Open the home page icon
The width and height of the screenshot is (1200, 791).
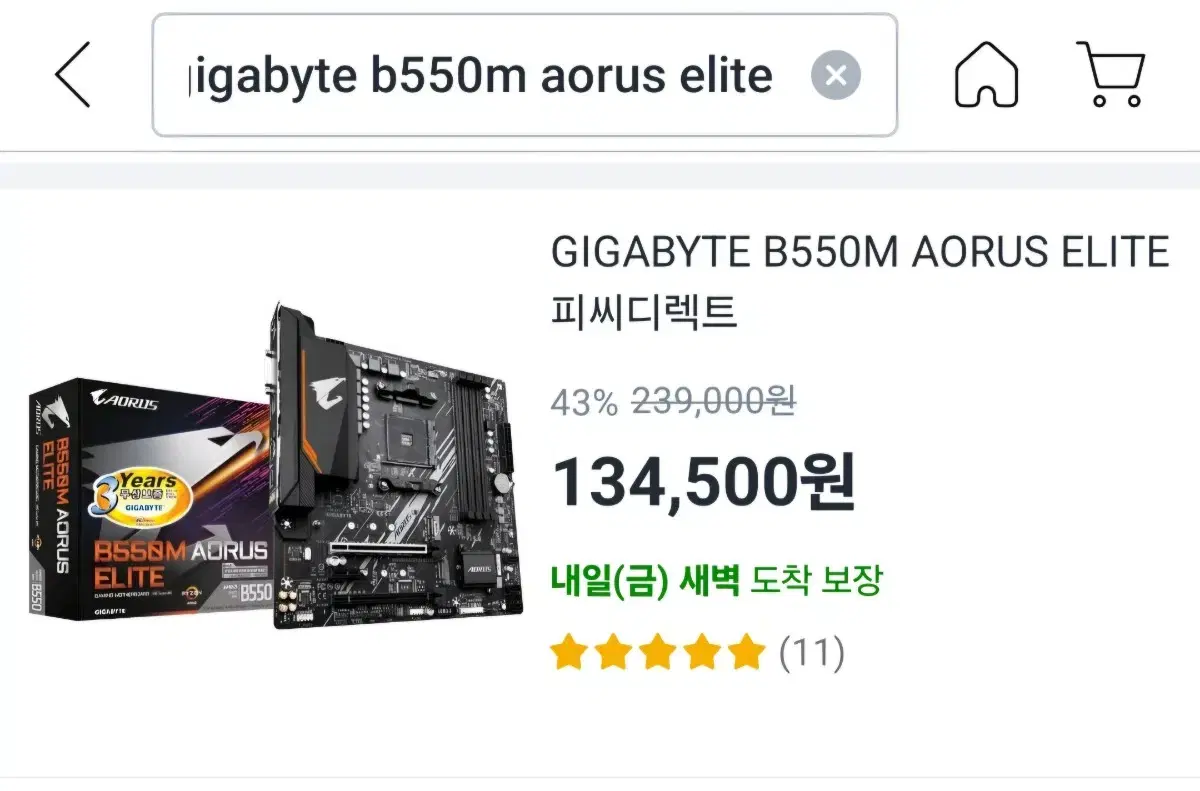(x=986, y=75)
